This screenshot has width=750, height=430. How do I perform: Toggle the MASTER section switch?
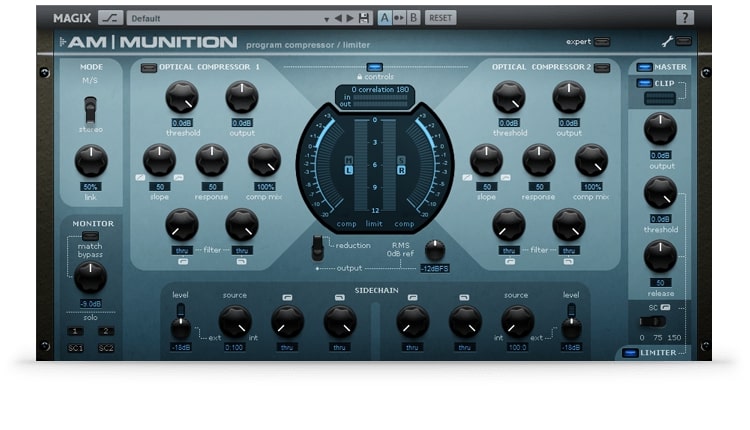(x=644, y=67)
